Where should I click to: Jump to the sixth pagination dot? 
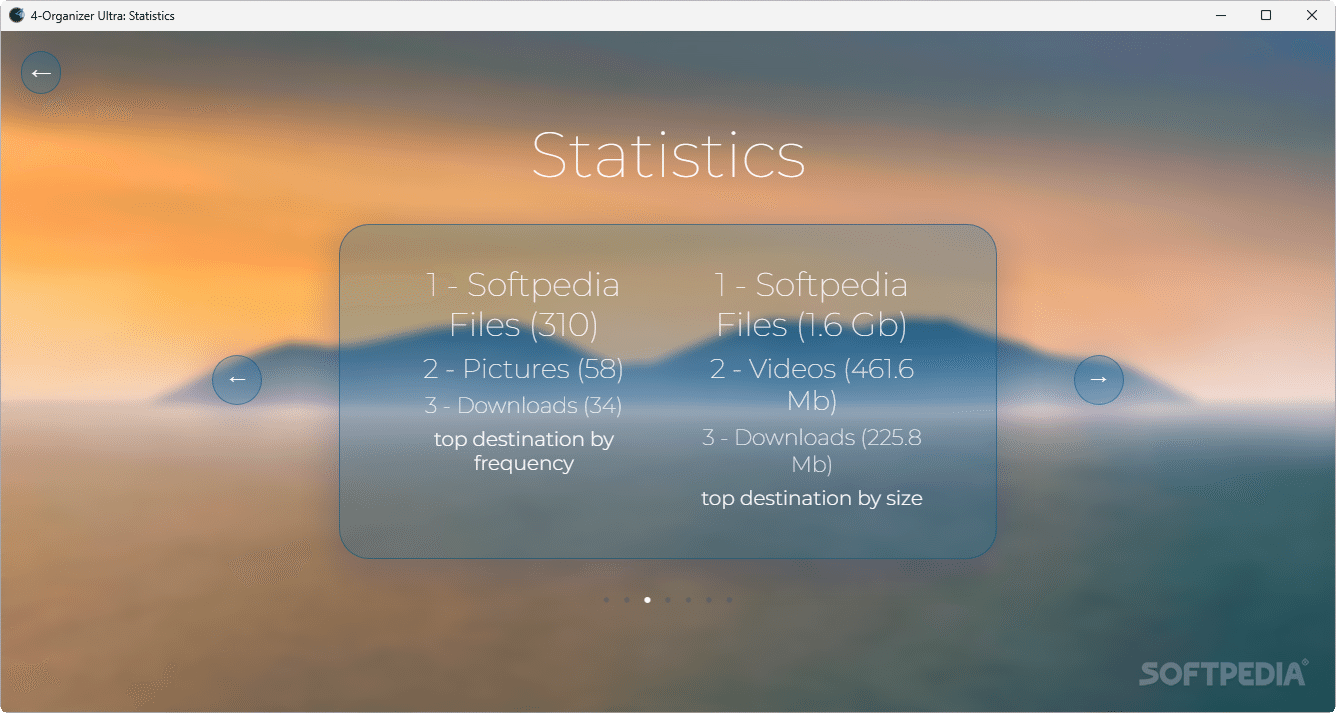(709, 600)
